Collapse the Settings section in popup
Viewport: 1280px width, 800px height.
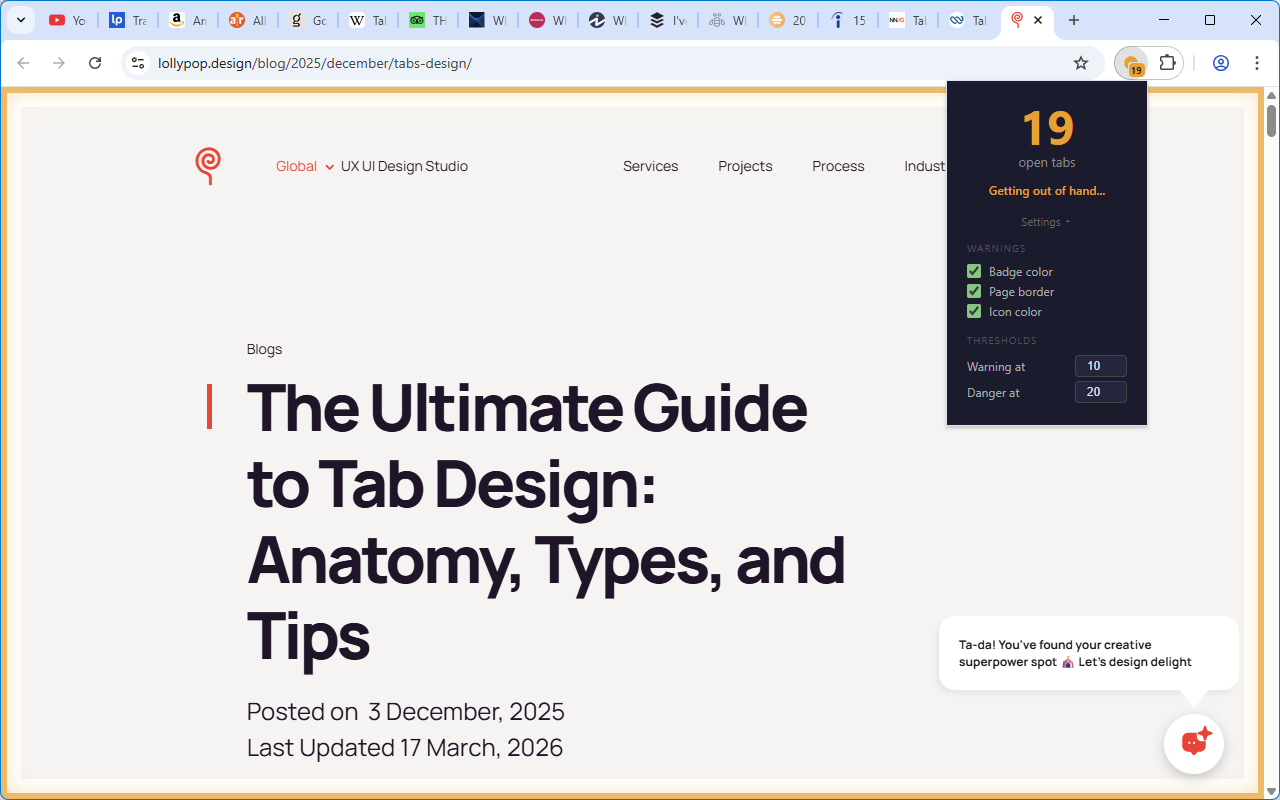coord(1045,222)
